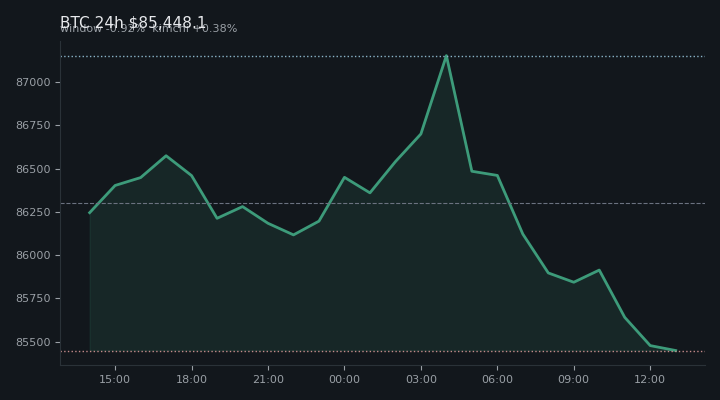Click the 09:00 time axis label
The width and height of the screenshot is (720, 400).
[574, 379]
